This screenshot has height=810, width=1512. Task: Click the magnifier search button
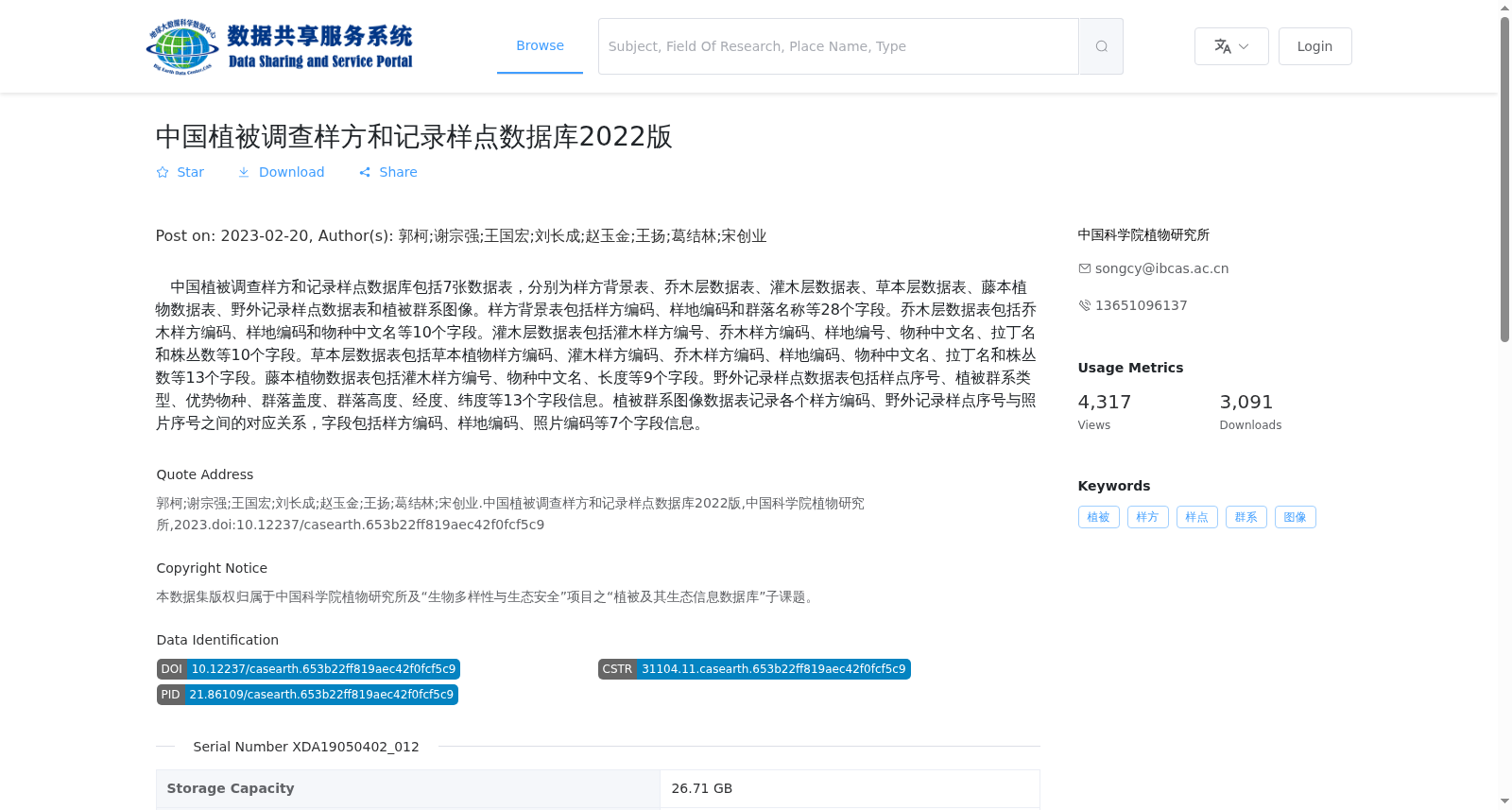point(1101,46)
